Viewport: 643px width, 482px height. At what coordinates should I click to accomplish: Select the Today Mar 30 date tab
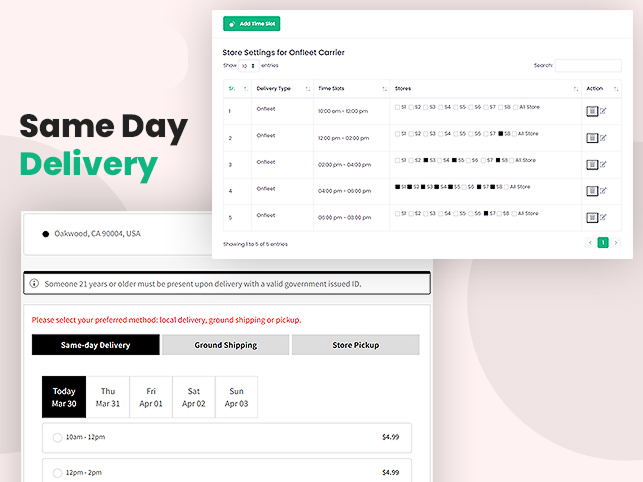pos(64,397)
